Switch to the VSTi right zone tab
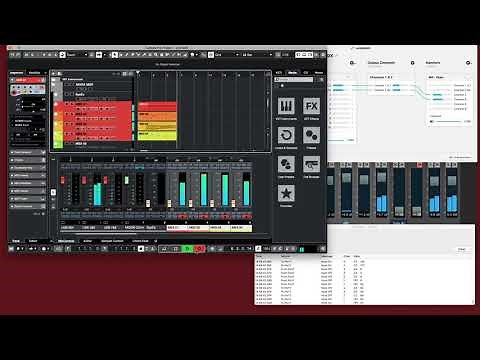The height and width of the screenshot is (360, 480). coord(279,72)
